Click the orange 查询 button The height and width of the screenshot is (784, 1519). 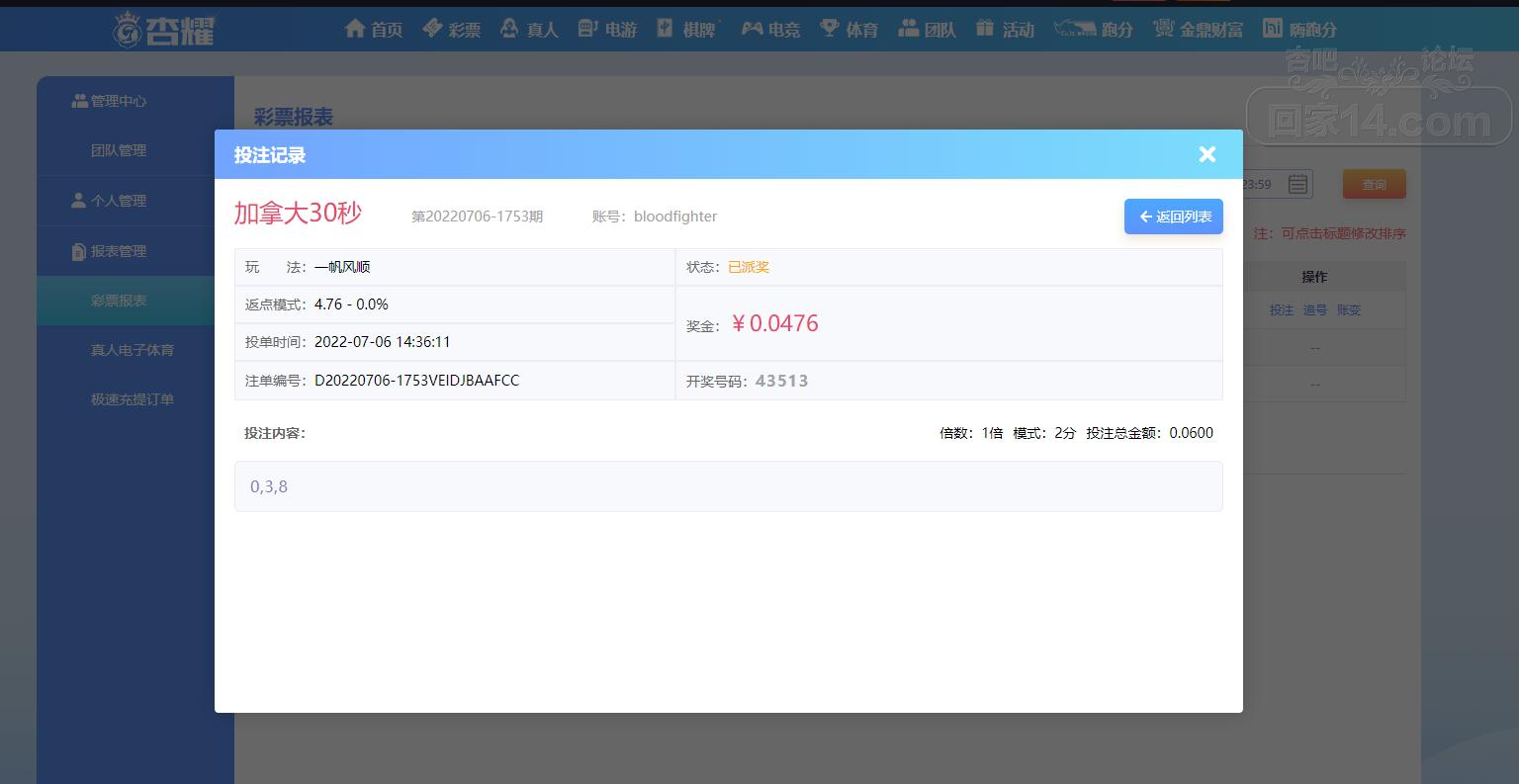pyautogui.click(x=1374, y=184)
